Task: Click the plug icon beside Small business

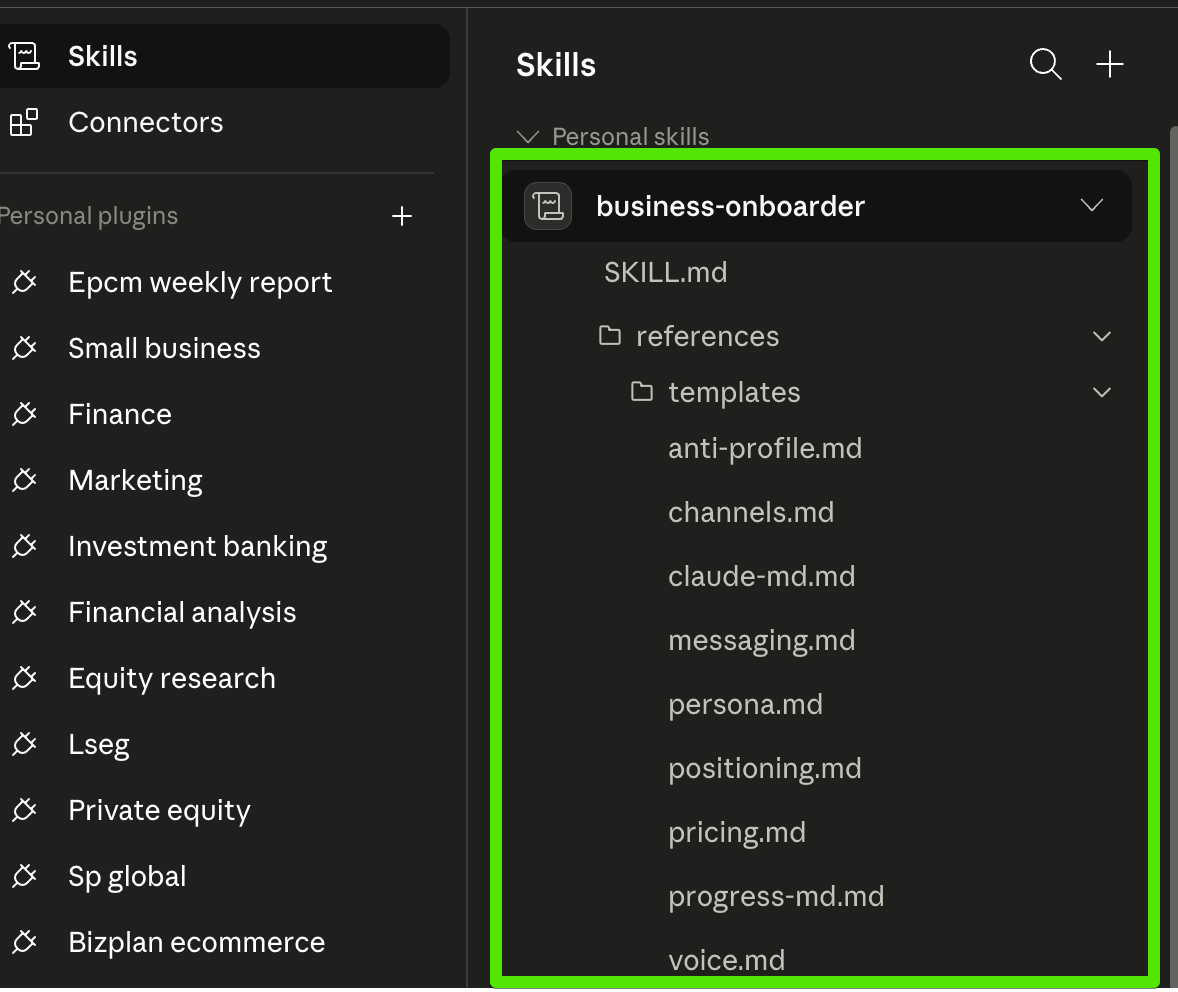Action: (x=24, y=349)
